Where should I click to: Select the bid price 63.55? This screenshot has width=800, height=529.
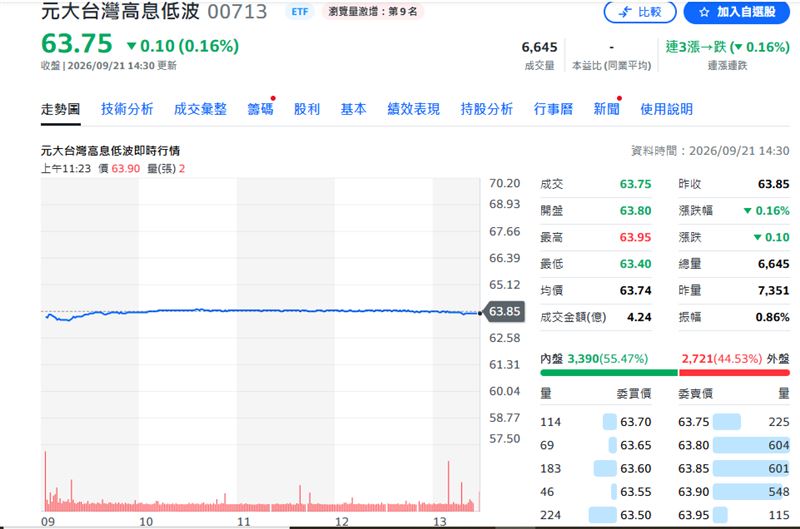635,492
